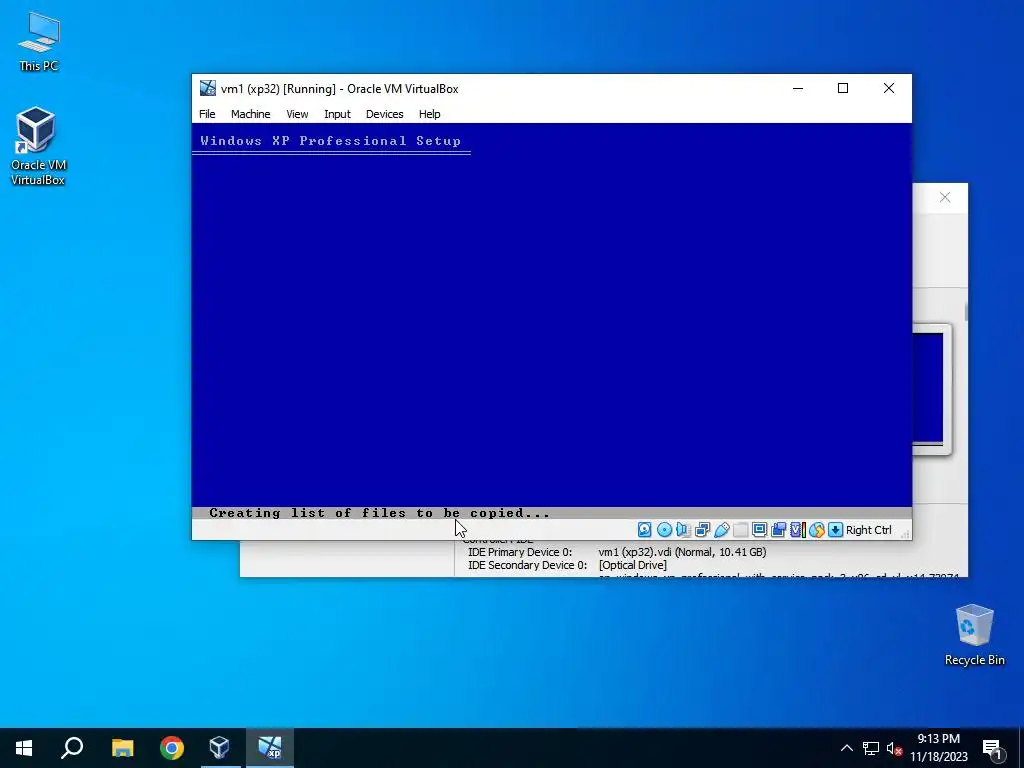Click the '[Optical Drive]' value
This screenshot has height=768, width=1024.
[x=632, y=565]
